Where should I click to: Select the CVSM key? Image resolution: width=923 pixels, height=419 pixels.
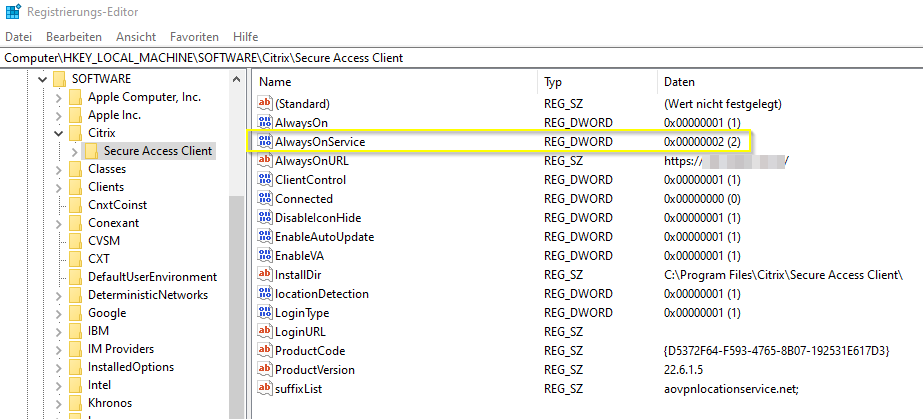point(104,241)
